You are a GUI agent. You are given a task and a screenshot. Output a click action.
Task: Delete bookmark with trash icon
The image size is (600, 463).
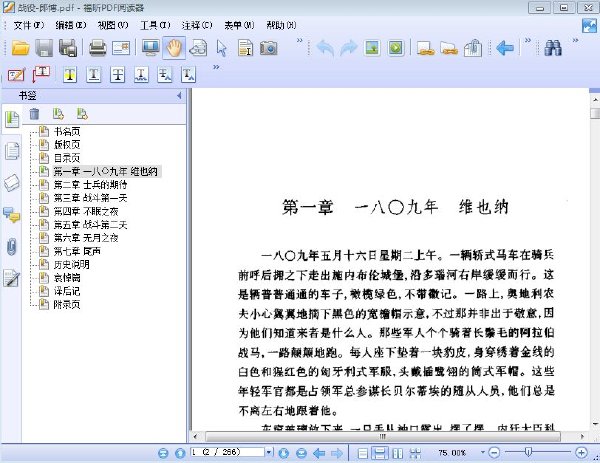(34, 114)
